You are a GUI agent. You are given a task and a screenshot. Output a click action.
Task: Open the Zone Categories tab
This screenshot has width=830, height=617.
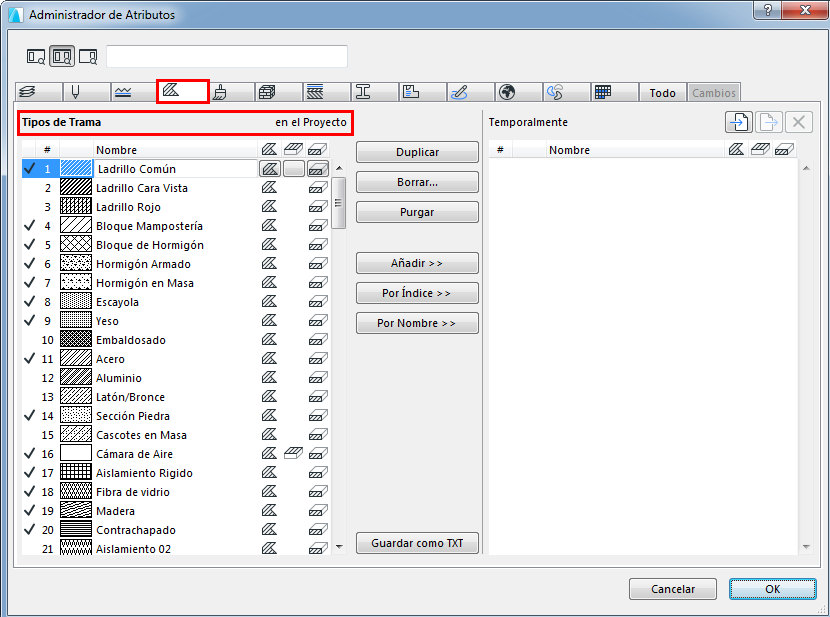pos(422,92)
